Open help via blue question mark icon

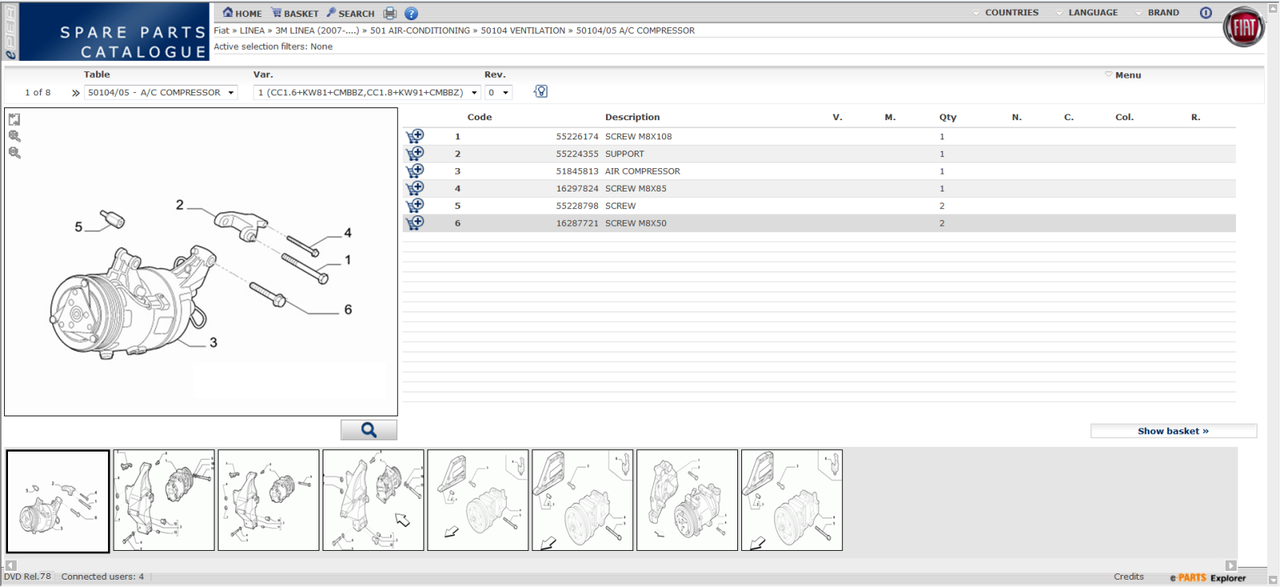pyautogui.click(x=411, y=13)
